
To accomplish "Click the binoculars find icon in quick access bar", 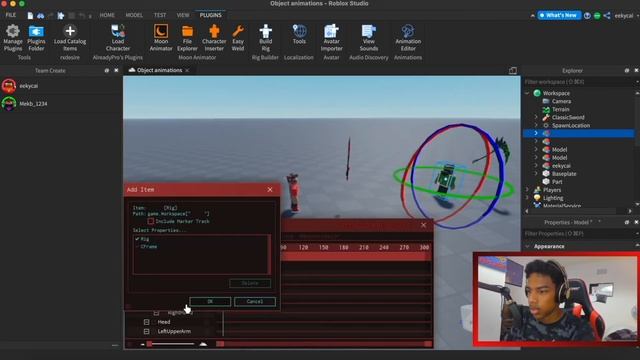I will (40, 16).
